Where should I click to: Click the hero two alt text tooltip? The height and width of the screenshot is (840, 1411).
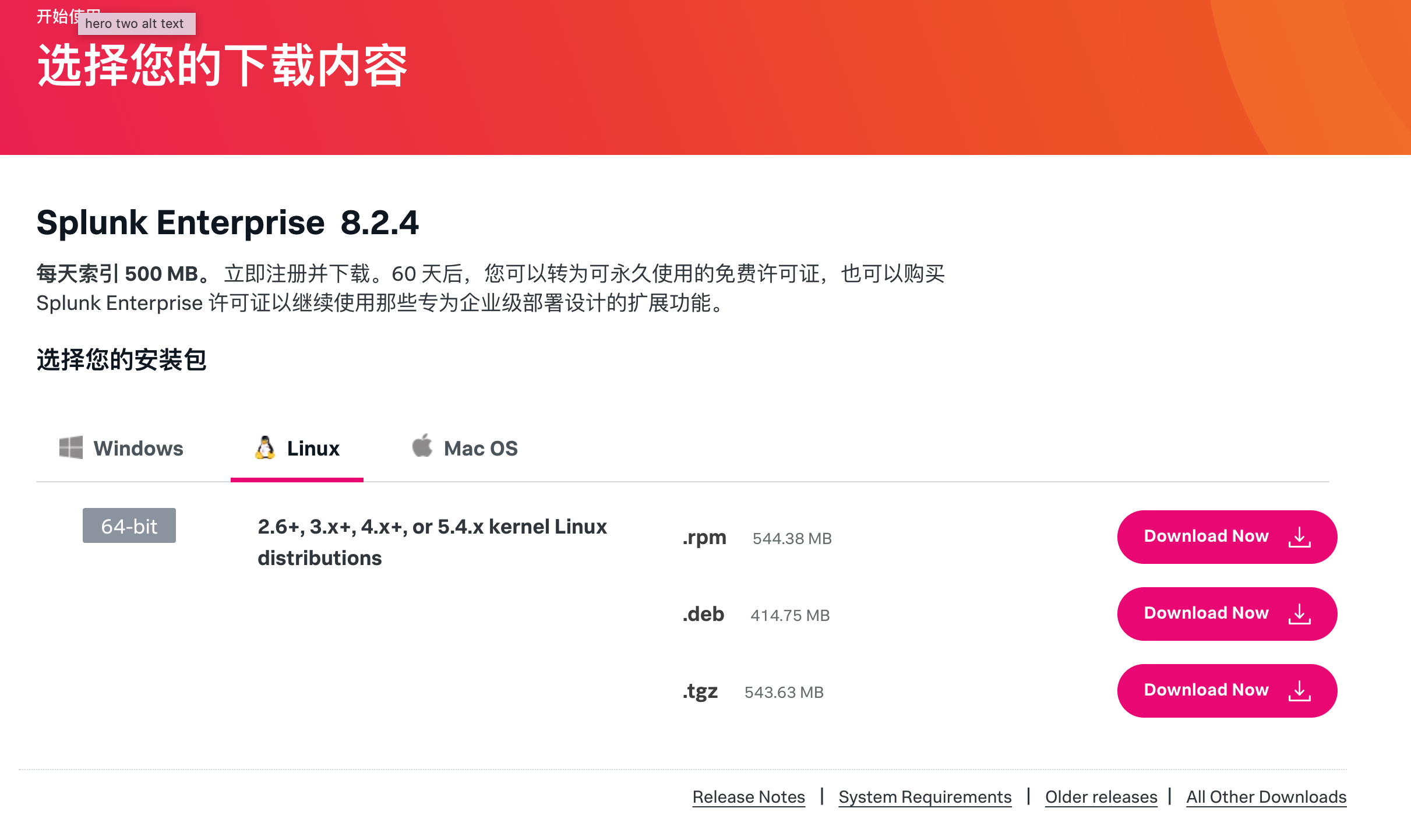point(135,24)
